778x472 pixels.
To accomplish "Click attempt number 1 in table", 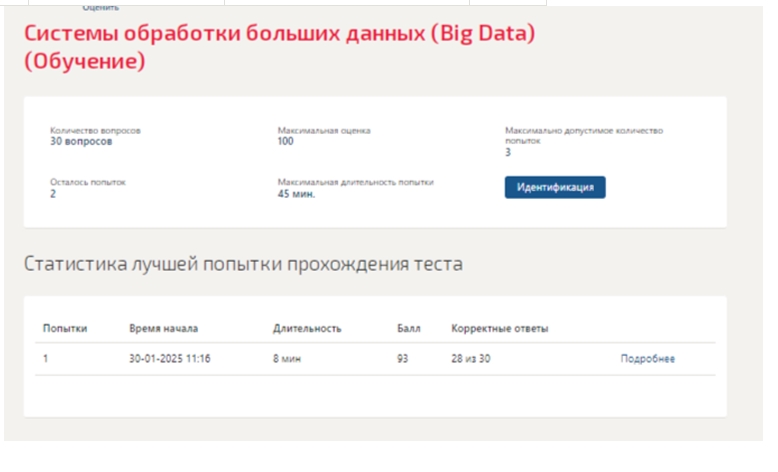I will pyautogui.click(x=45, y=358).
